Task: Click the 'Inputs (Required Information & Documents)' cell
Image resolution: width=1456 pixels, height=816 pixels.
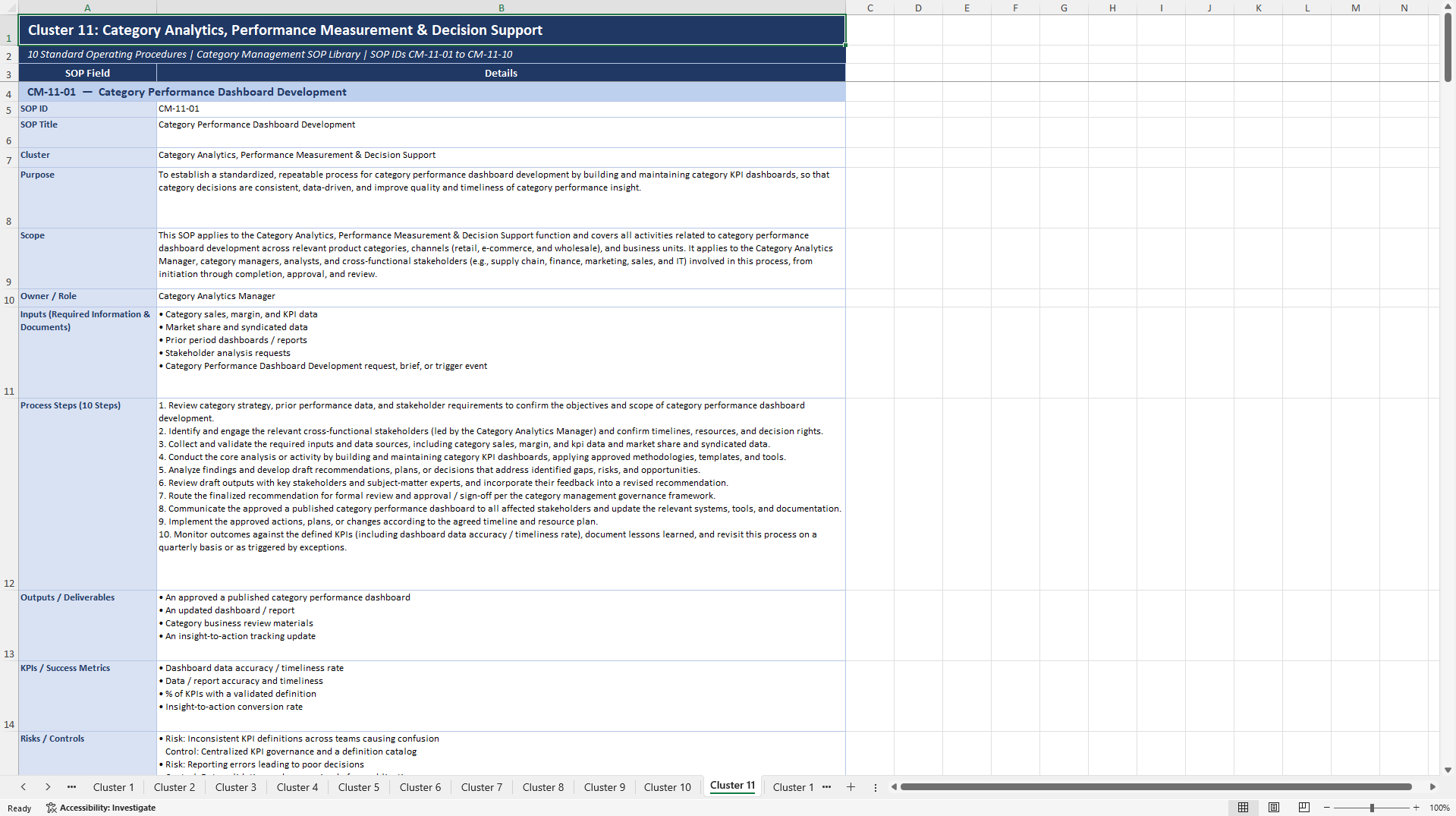Action: coord(87,353)
